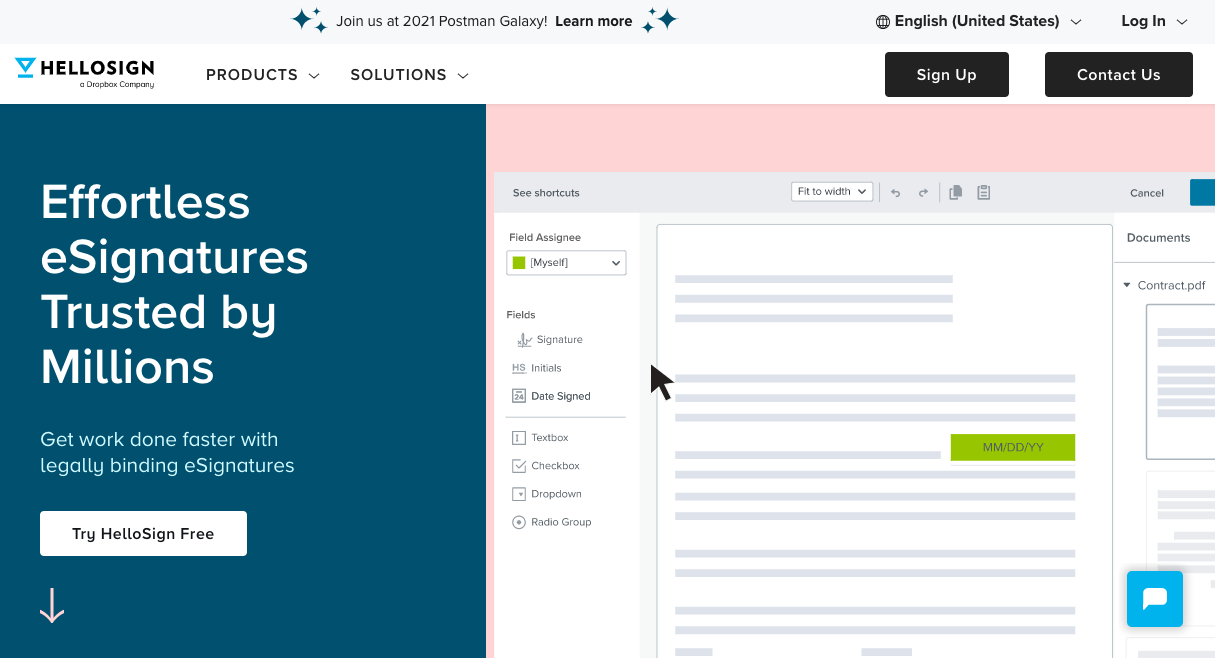1215x658 pixels.
Task: Click Cancel in the editor toolbar
Action: point(1147,193)
